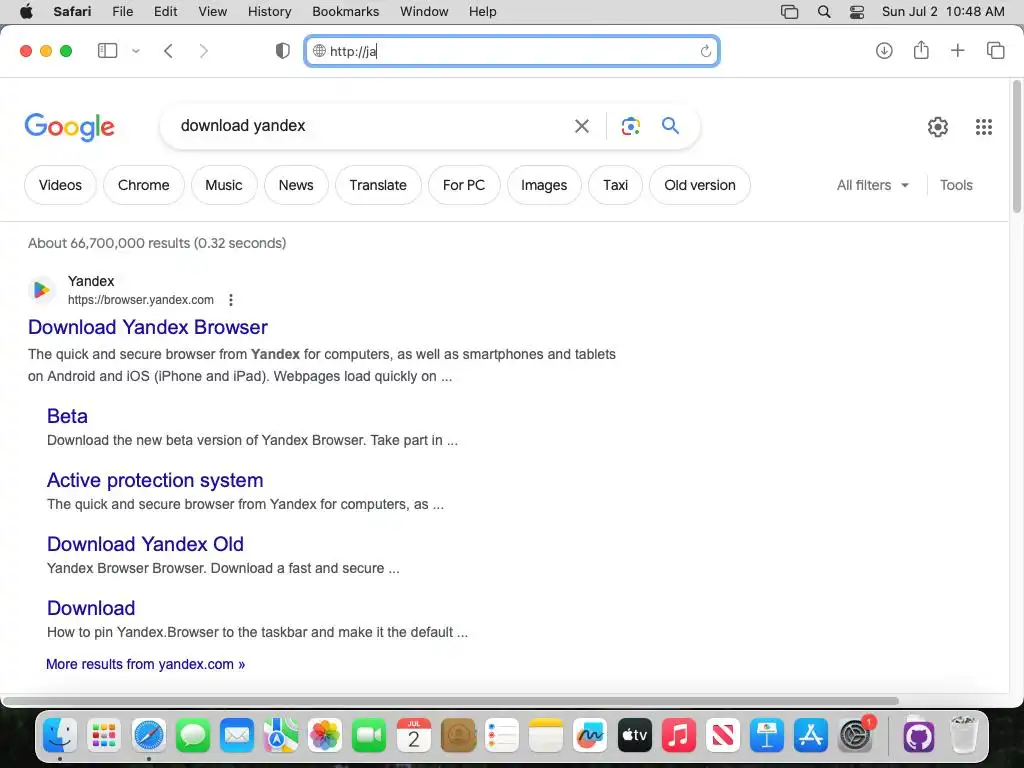Click the Safari sidebar toggle icon
This screenshot has height=768, width=1024.
pyautogui.click(x=107, y=50)
